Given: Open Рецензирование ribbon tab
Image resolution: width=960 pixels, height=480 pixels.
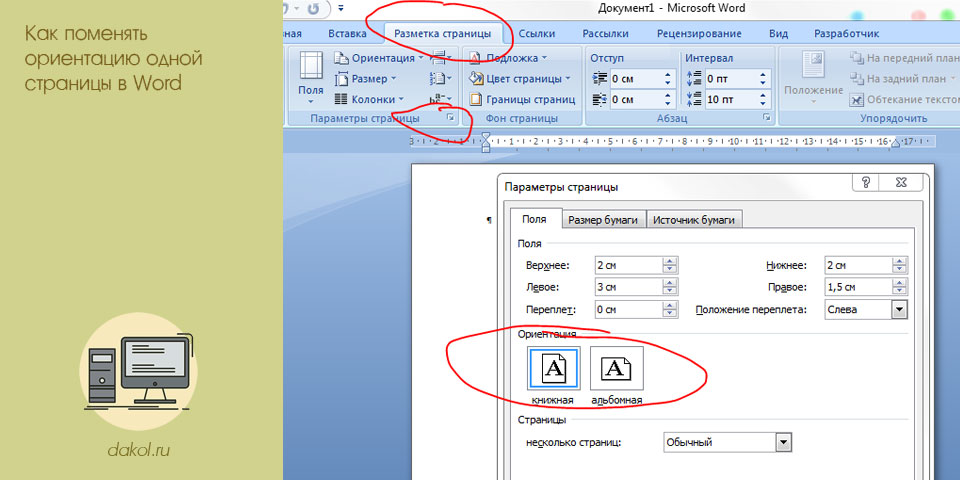Looking at the screenshot, I should tap(699, 34).
